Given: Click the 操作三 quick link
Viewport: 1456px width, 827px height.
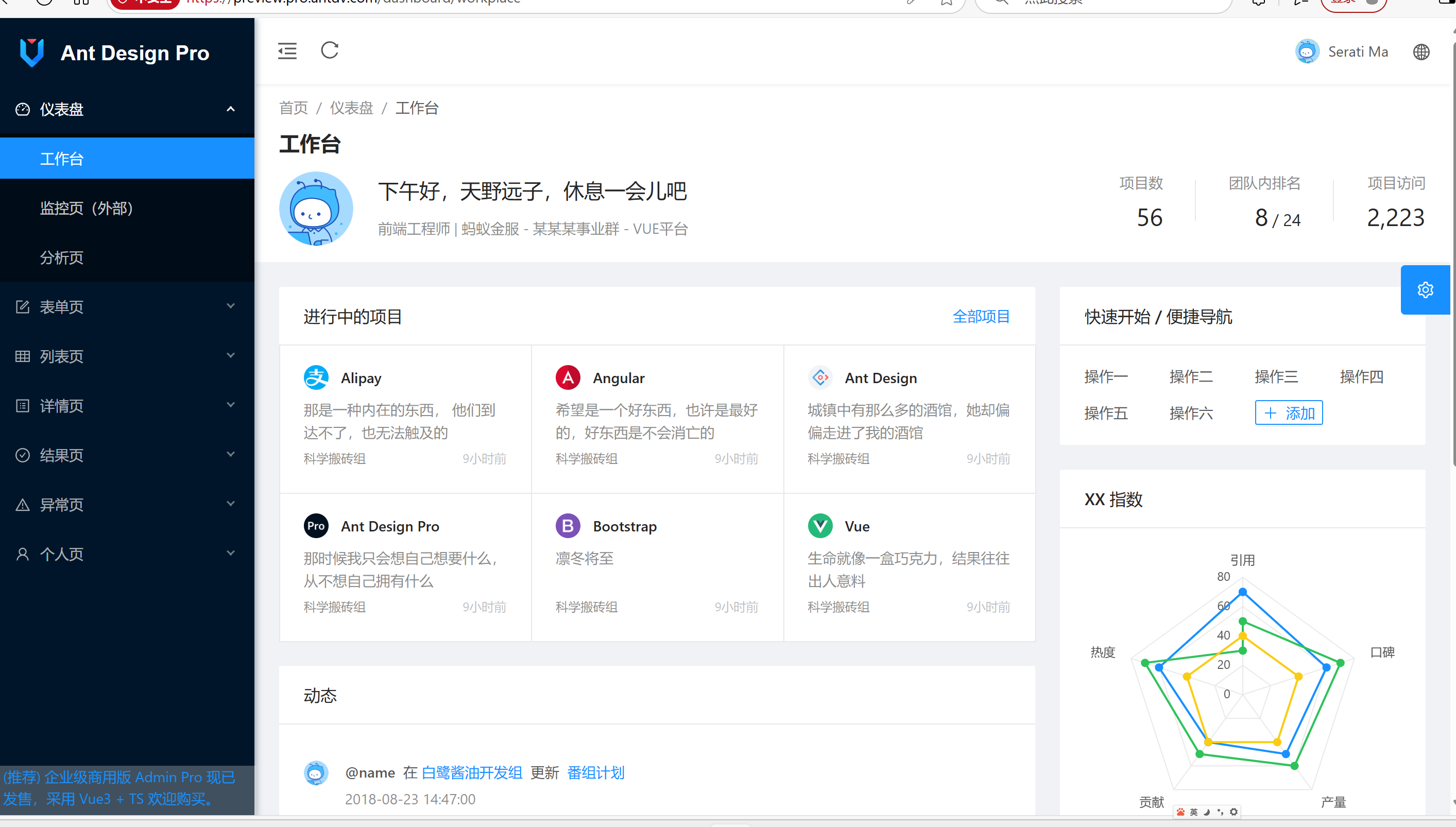Looking at the screenshot, I should [x=1276, y=376].
